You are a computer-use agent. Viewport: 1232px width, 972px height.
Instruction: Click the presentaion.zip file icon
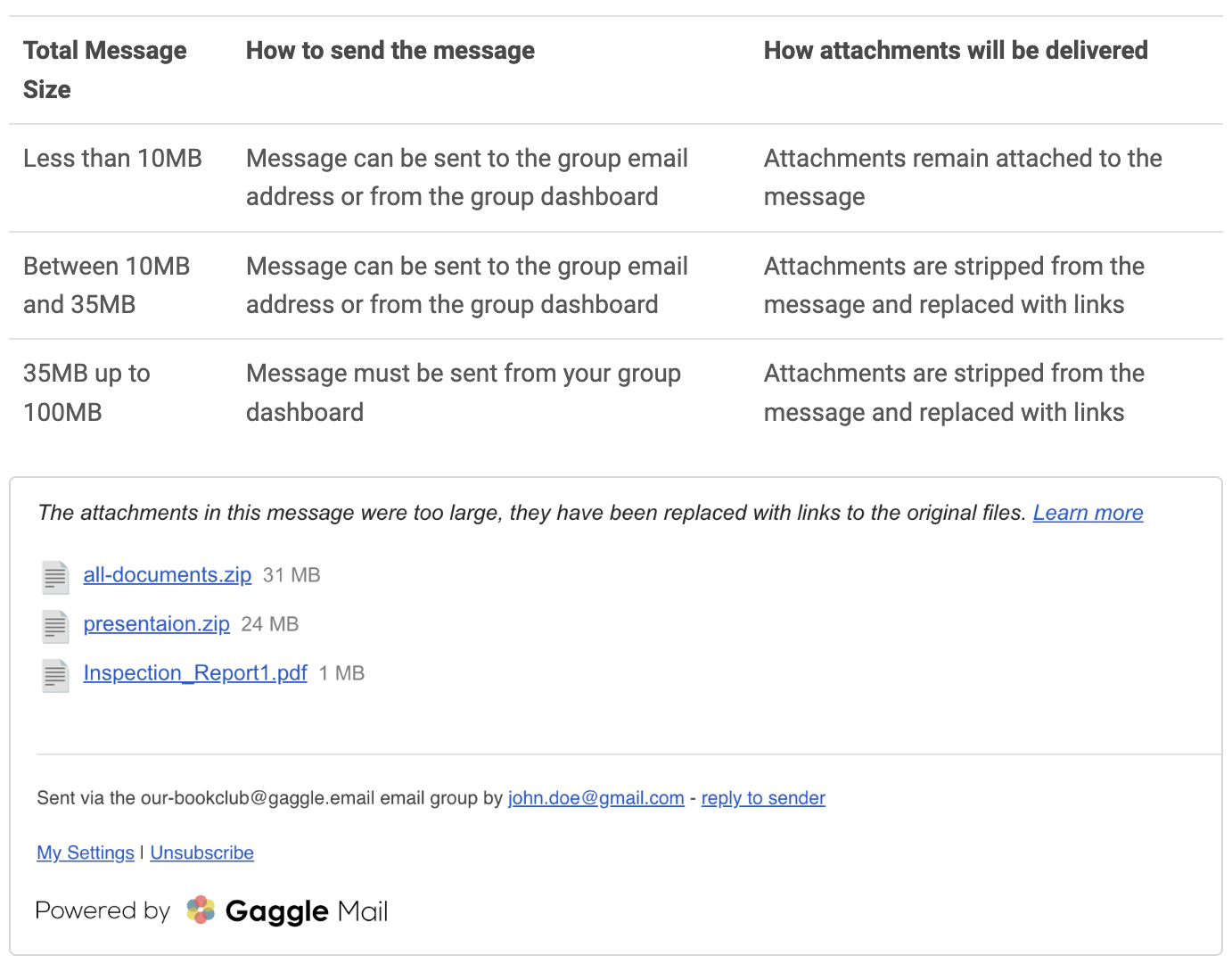(x=55, y=626)
